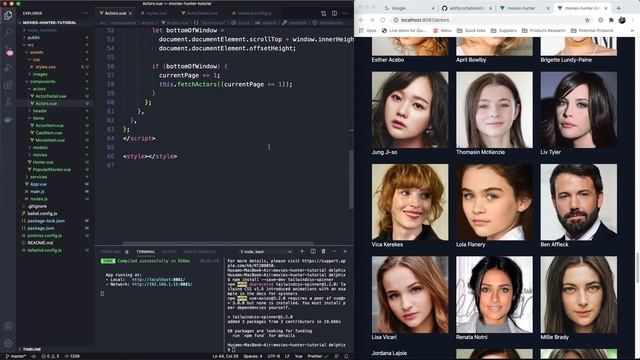This screenshot has width=640, height=360.
Task: Open the Docker whale view
Action: pyautogui.click(x=8, y=120)
